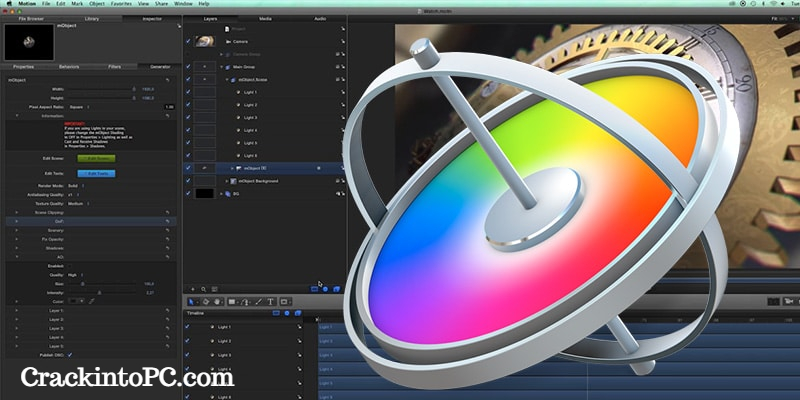800x400 pixels.
Task: Toggle the mObject Background layer checkbox
Action: [x=188, y=181]
